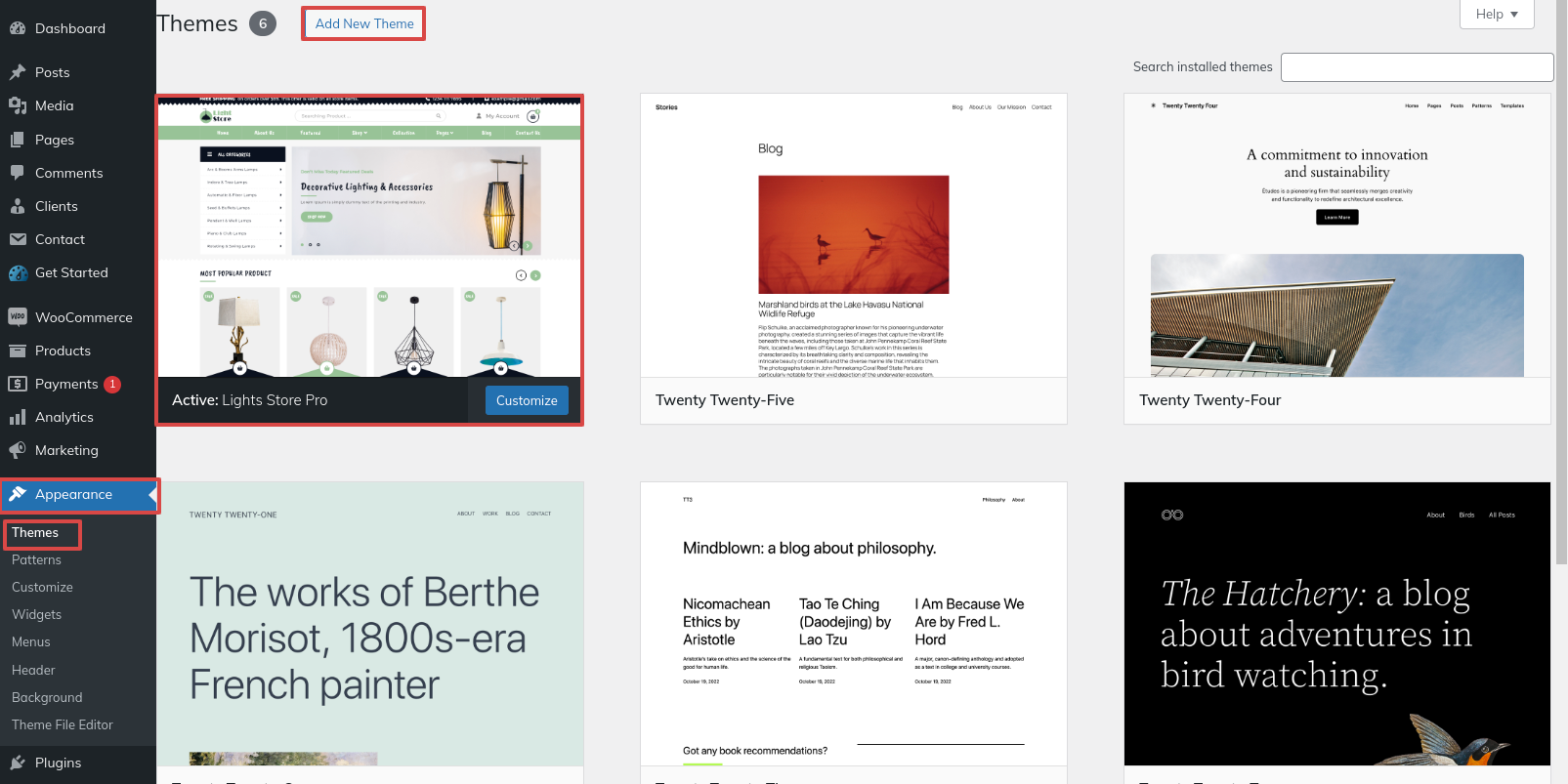Open the Twenty Twenty-One Berthe Morisot theme
1568x784 pixels.
[369, 624]
